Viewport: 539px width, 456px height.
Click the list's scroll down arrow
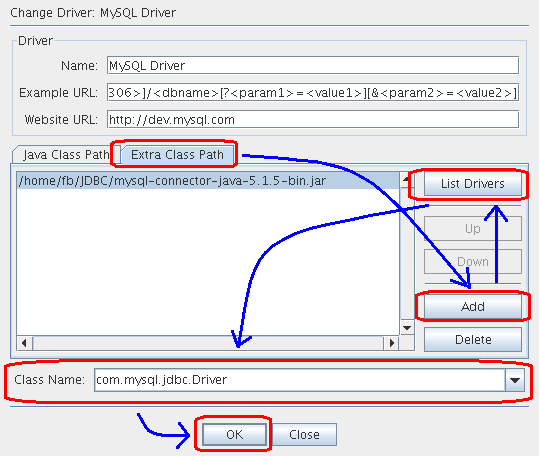407,328
